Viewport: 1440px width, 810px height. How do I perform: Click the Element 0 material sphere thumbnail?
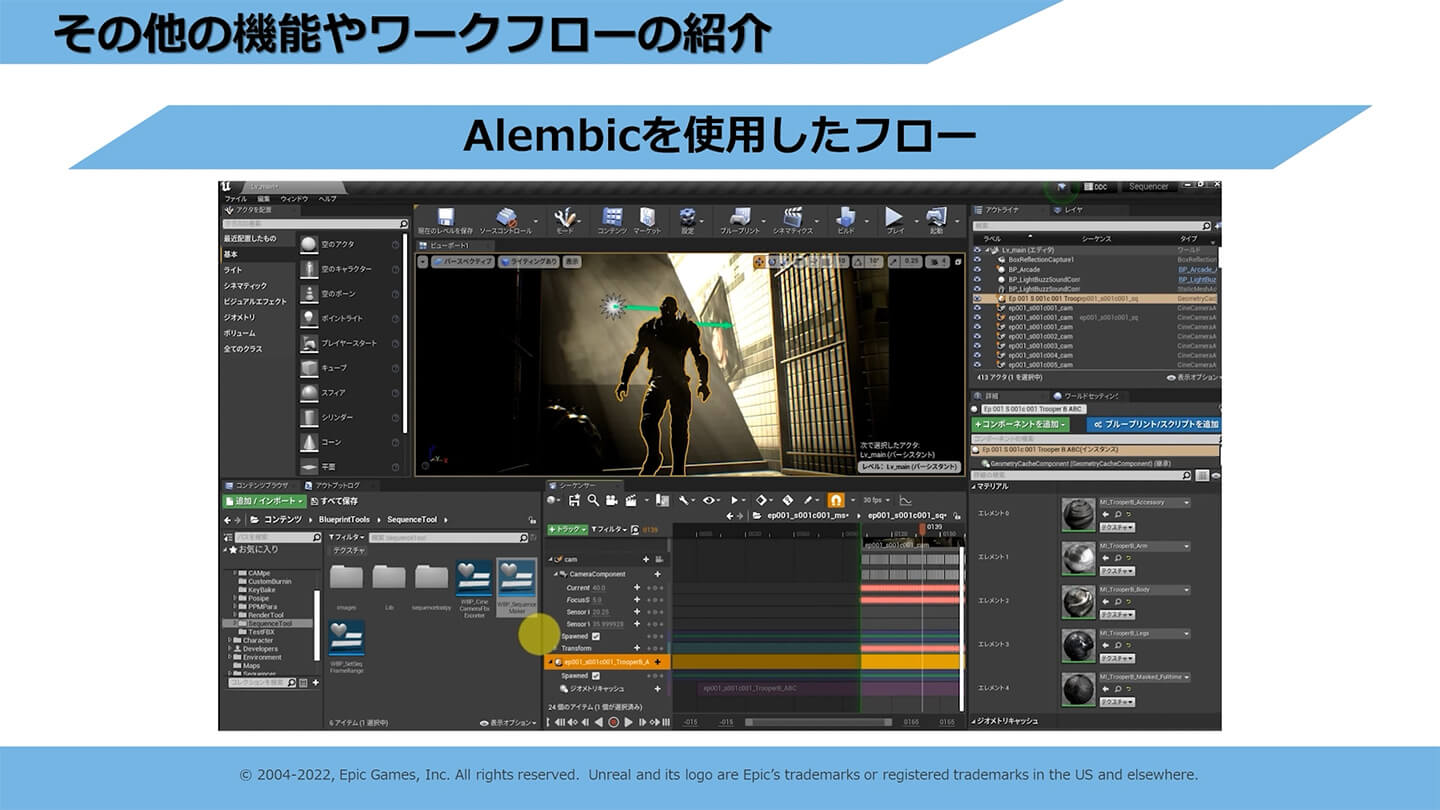tap(1078, 516)
